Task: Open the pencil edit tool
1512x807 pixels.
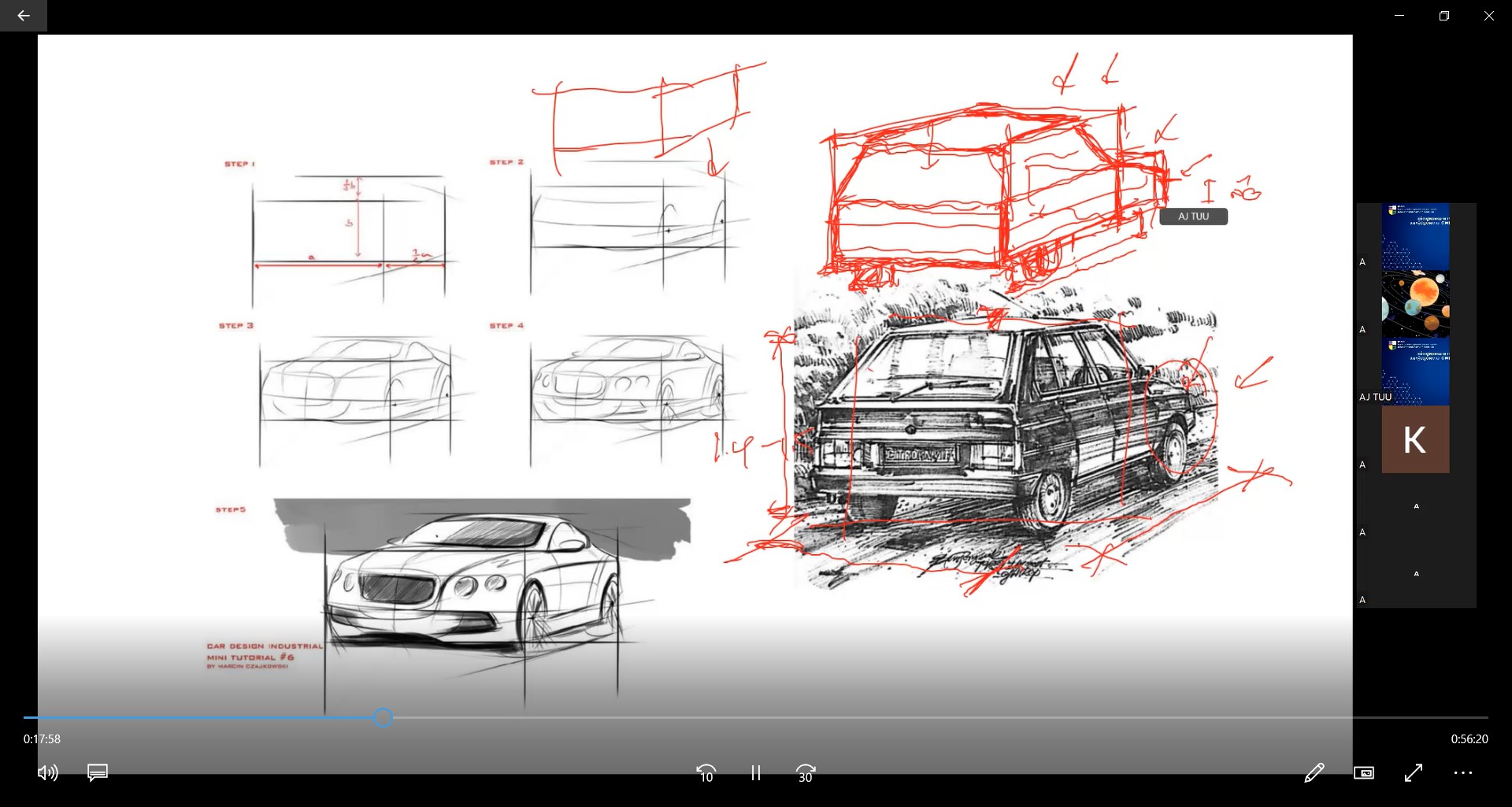Action: point(1314,773)
